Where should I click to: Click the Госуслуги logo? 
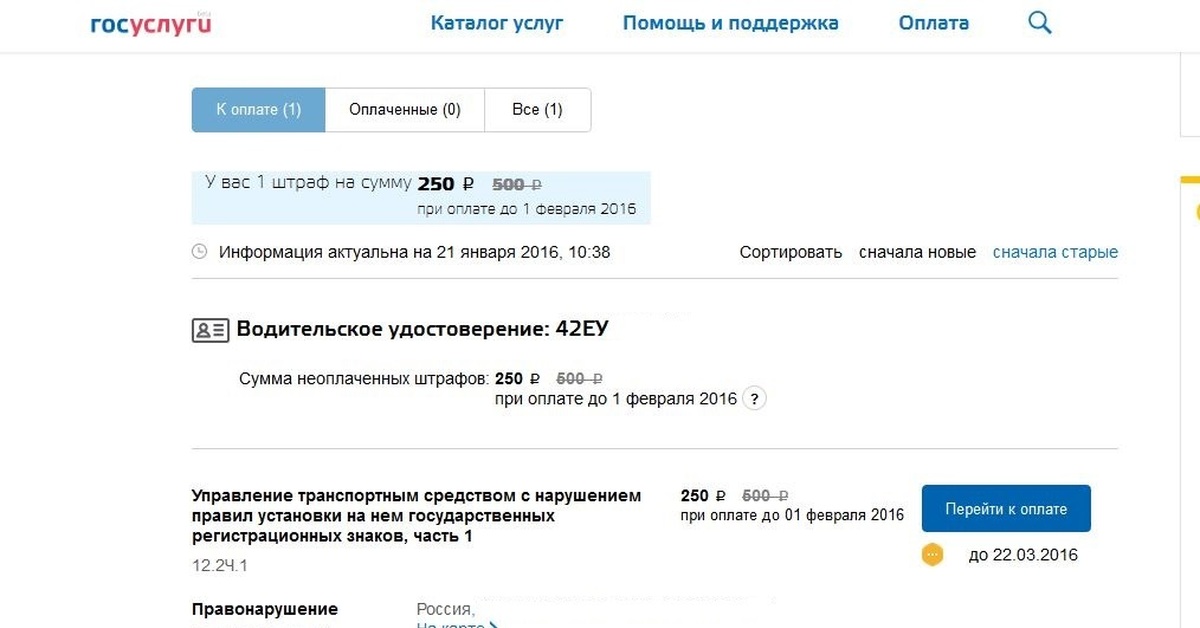pyautogui.click(x=151, y=24)
